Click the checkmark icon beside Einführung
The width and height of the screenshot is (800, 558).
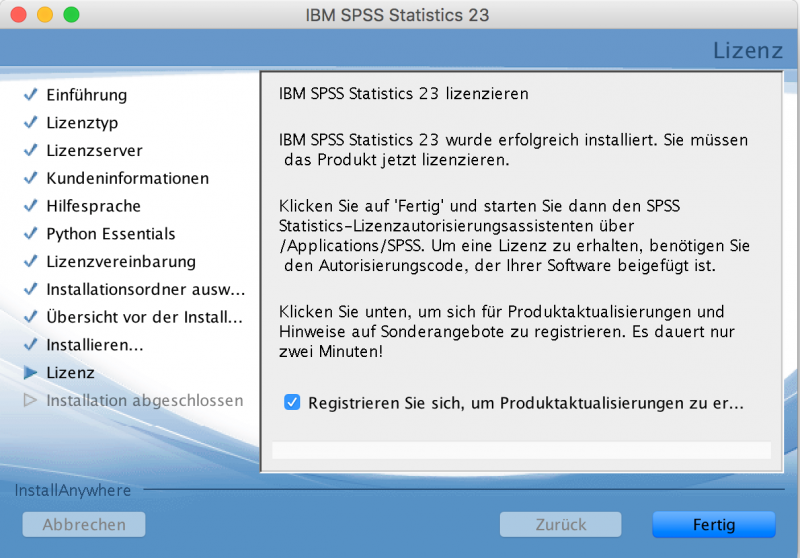(x=31, y=94)
